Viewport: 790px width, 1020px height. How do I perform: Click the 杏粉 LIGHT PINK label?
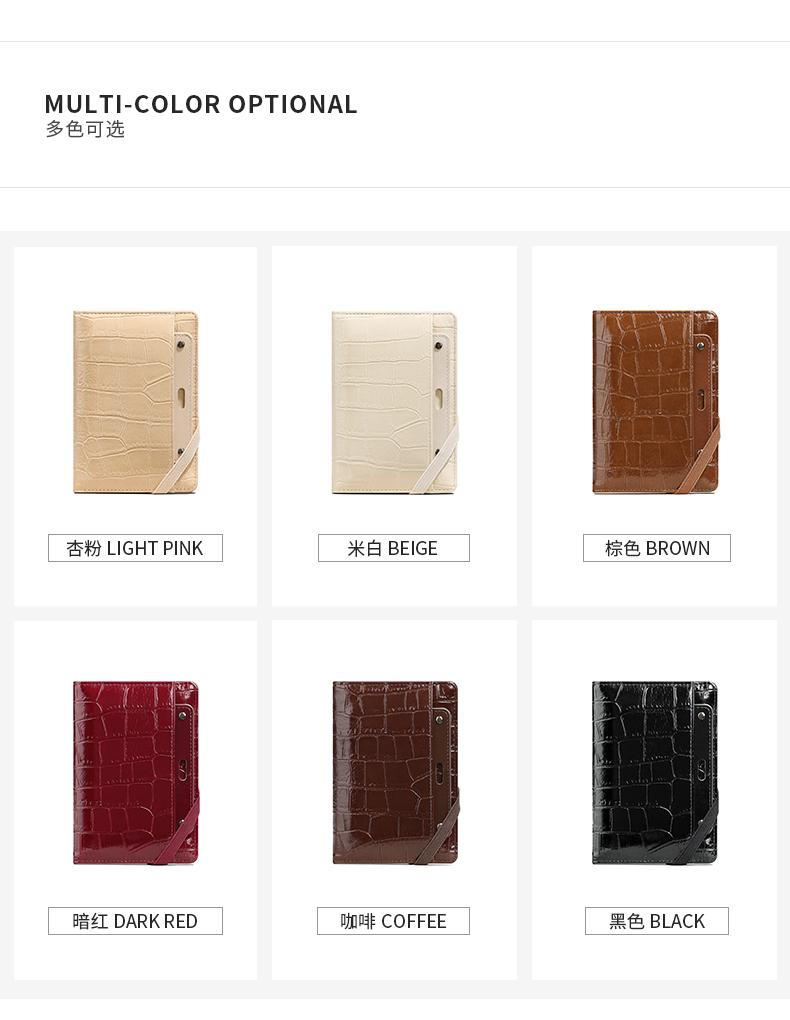pos(135,548)
